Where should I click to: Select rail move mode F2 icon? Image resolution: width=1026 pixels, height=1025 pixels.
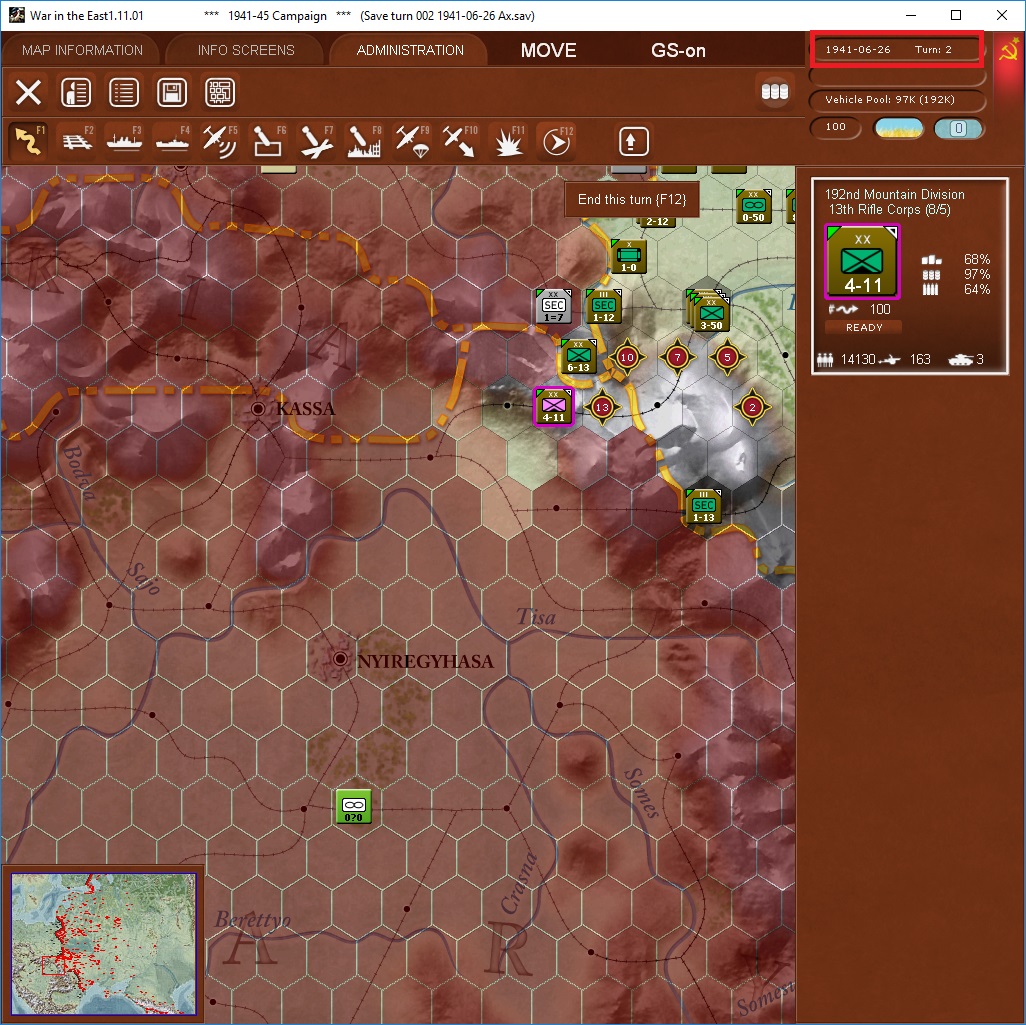click(77, 141)
